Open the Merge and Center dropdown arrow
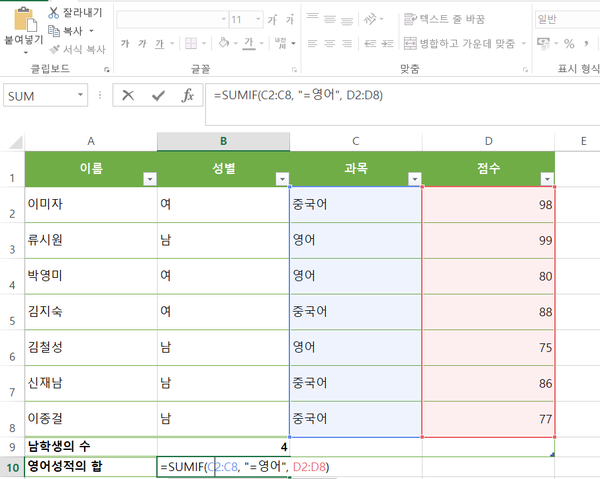This screenshot has height=479, width=600. coord(524,43)
